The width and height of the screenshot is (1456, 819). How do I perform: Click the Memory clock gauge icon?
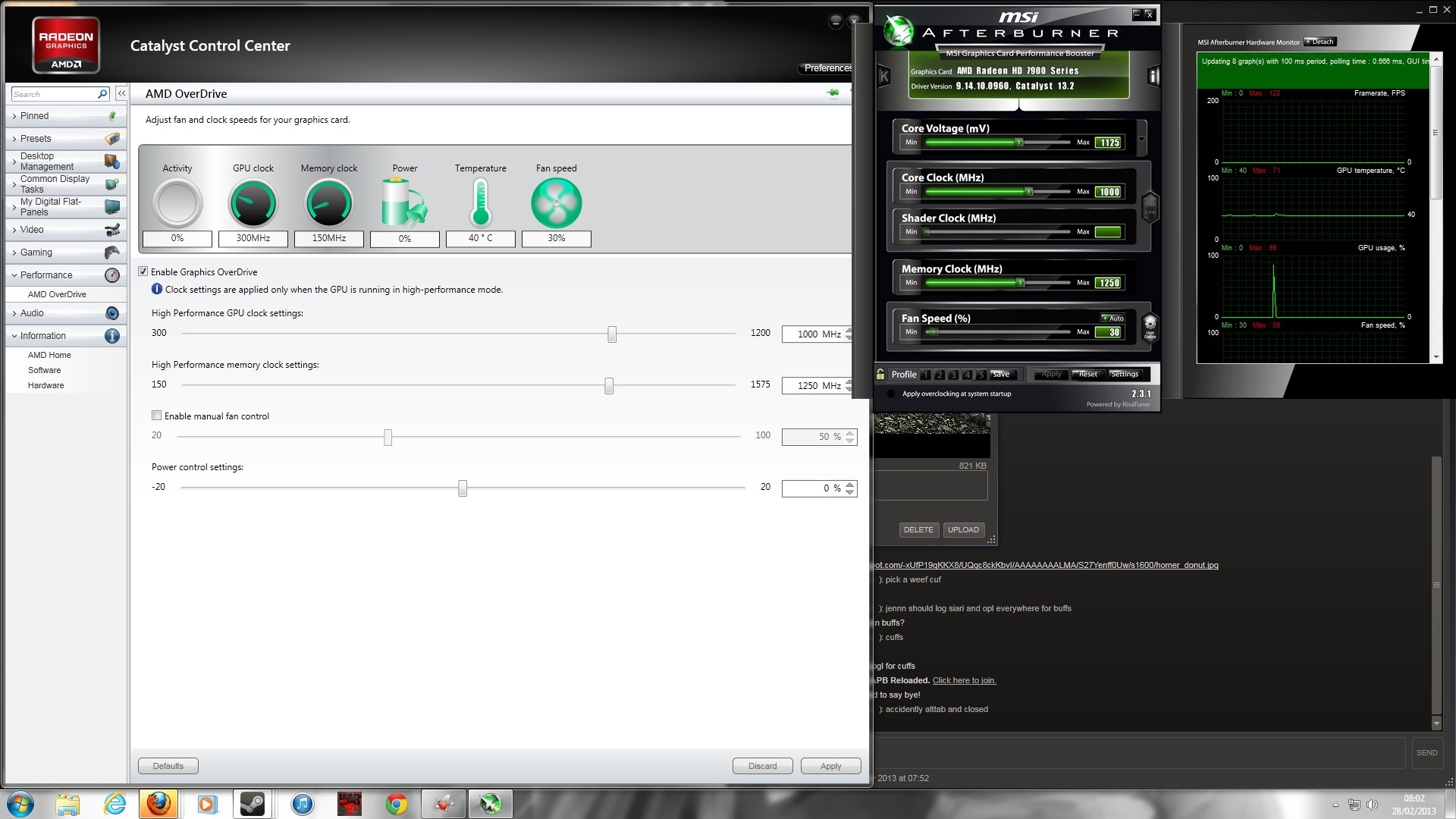click(x=329, y=203)
